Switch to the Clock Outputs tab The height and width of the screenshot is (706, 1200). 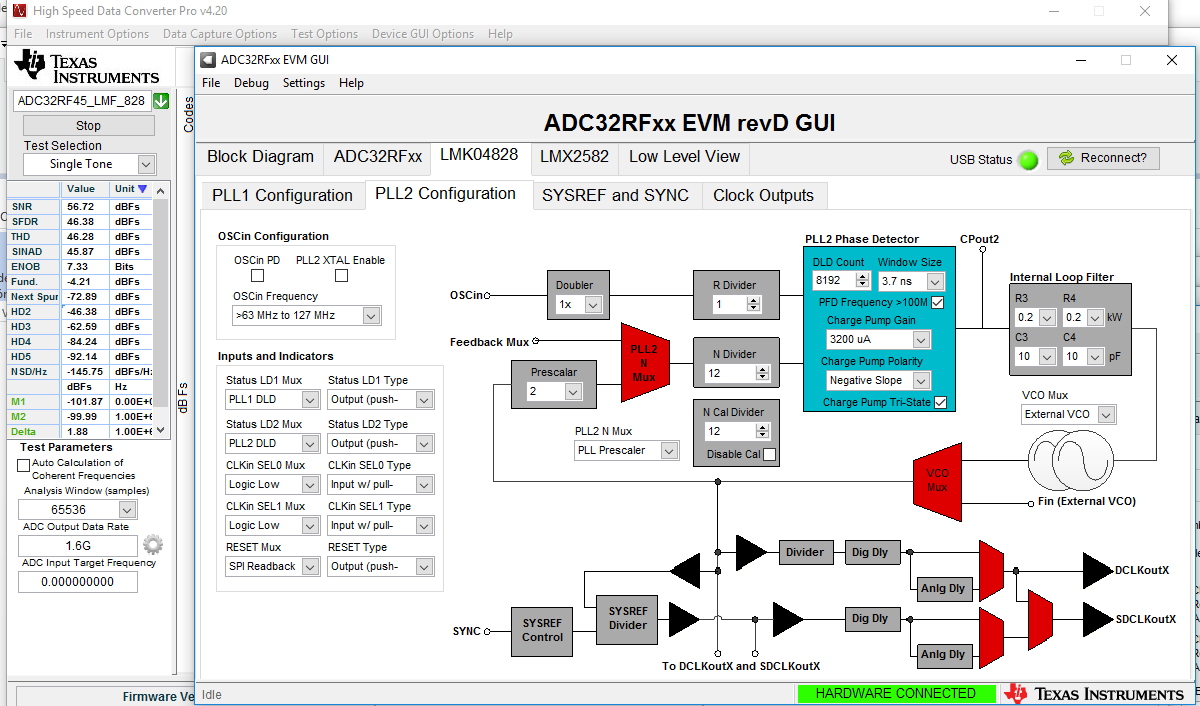pos(764,196)
